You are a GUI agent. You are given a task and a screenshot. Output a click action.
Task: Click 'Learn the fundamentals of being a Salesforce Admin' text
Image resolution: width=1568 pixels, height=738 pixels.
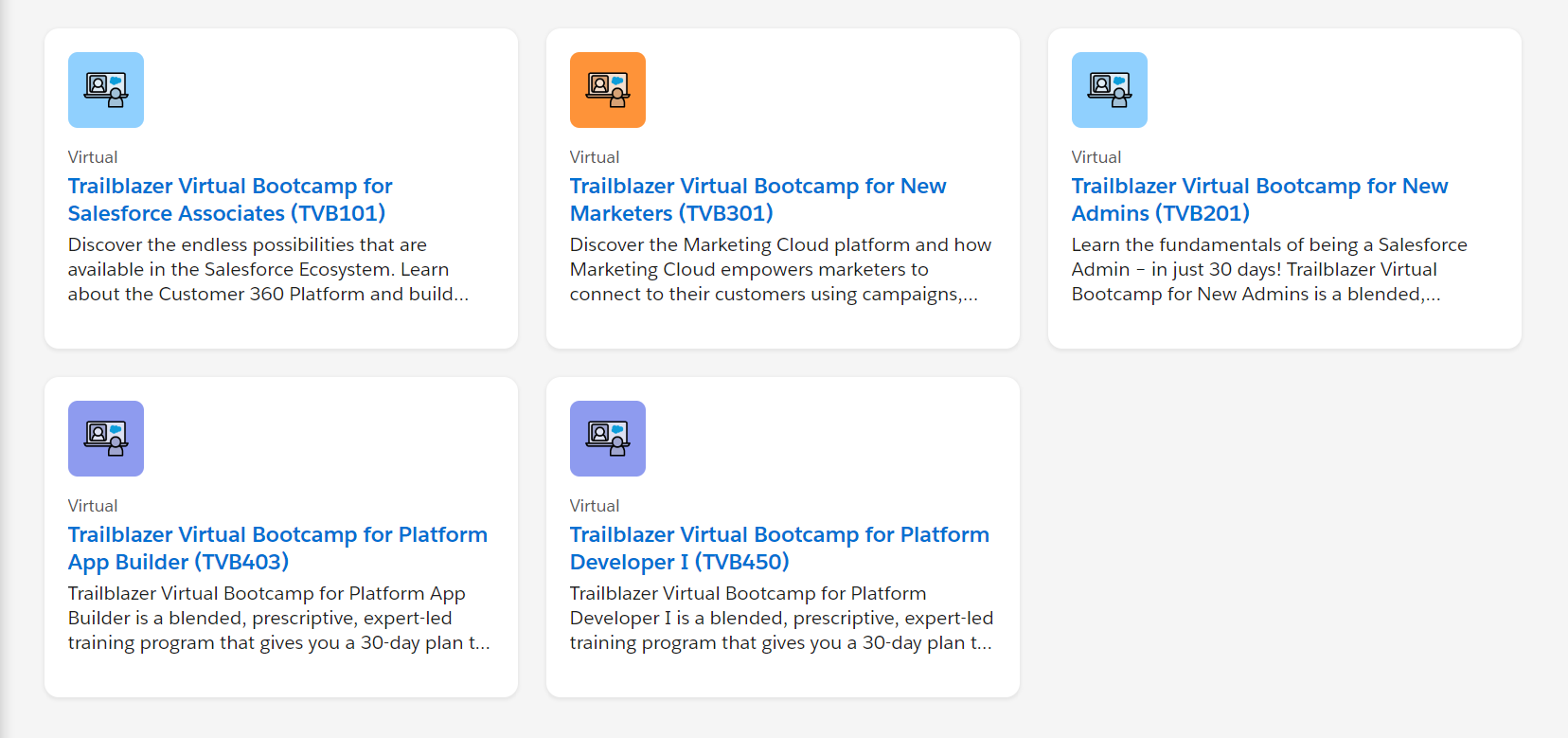pos(1270,270)
